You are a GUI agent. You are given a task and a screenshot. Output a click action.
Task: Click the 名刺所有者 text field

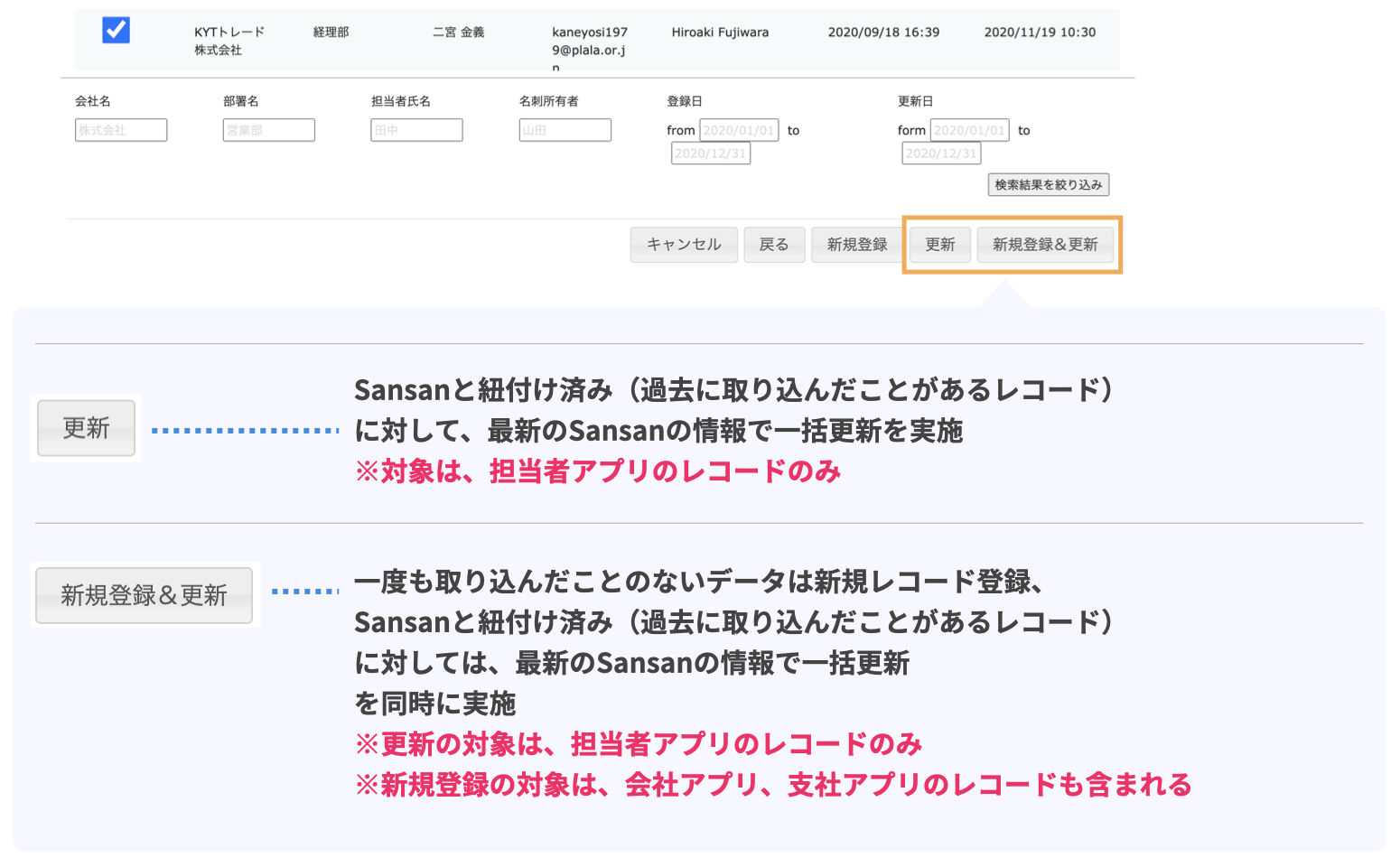pos(565,130)
